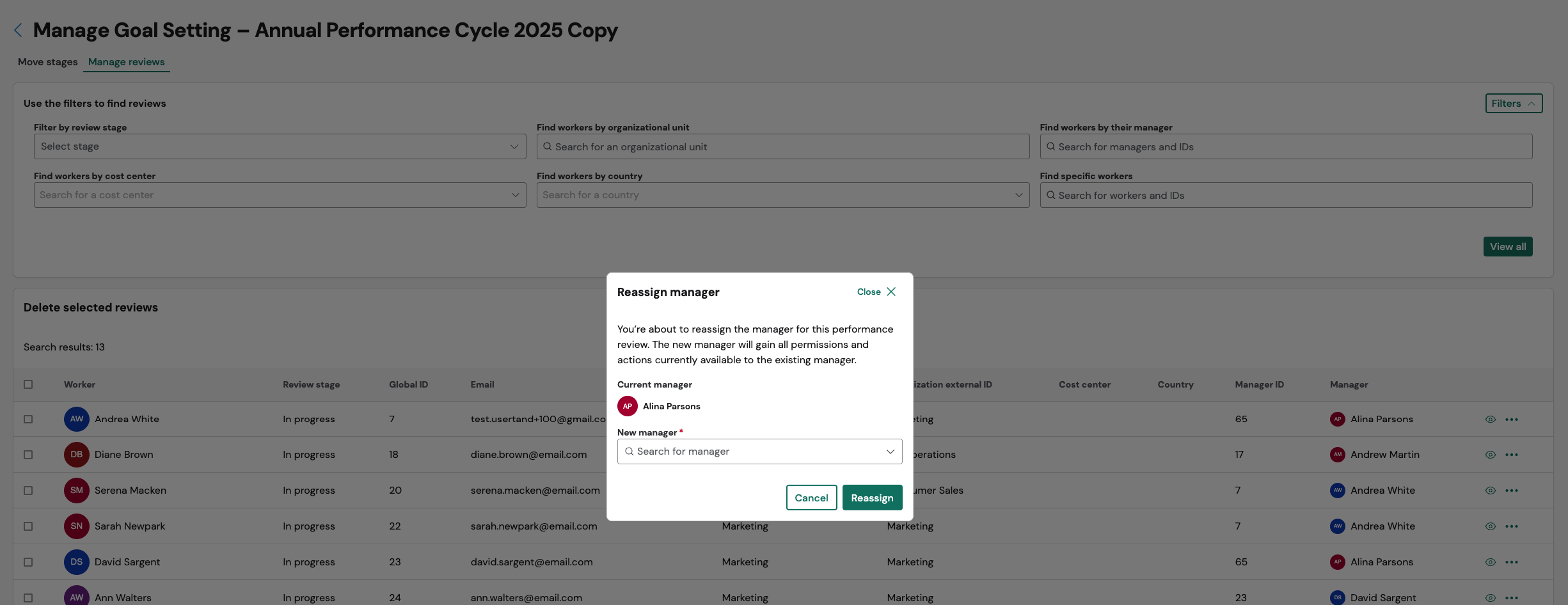Expand the Select stage dropdown
The image size is (1568, 605).
coord(280,146)
